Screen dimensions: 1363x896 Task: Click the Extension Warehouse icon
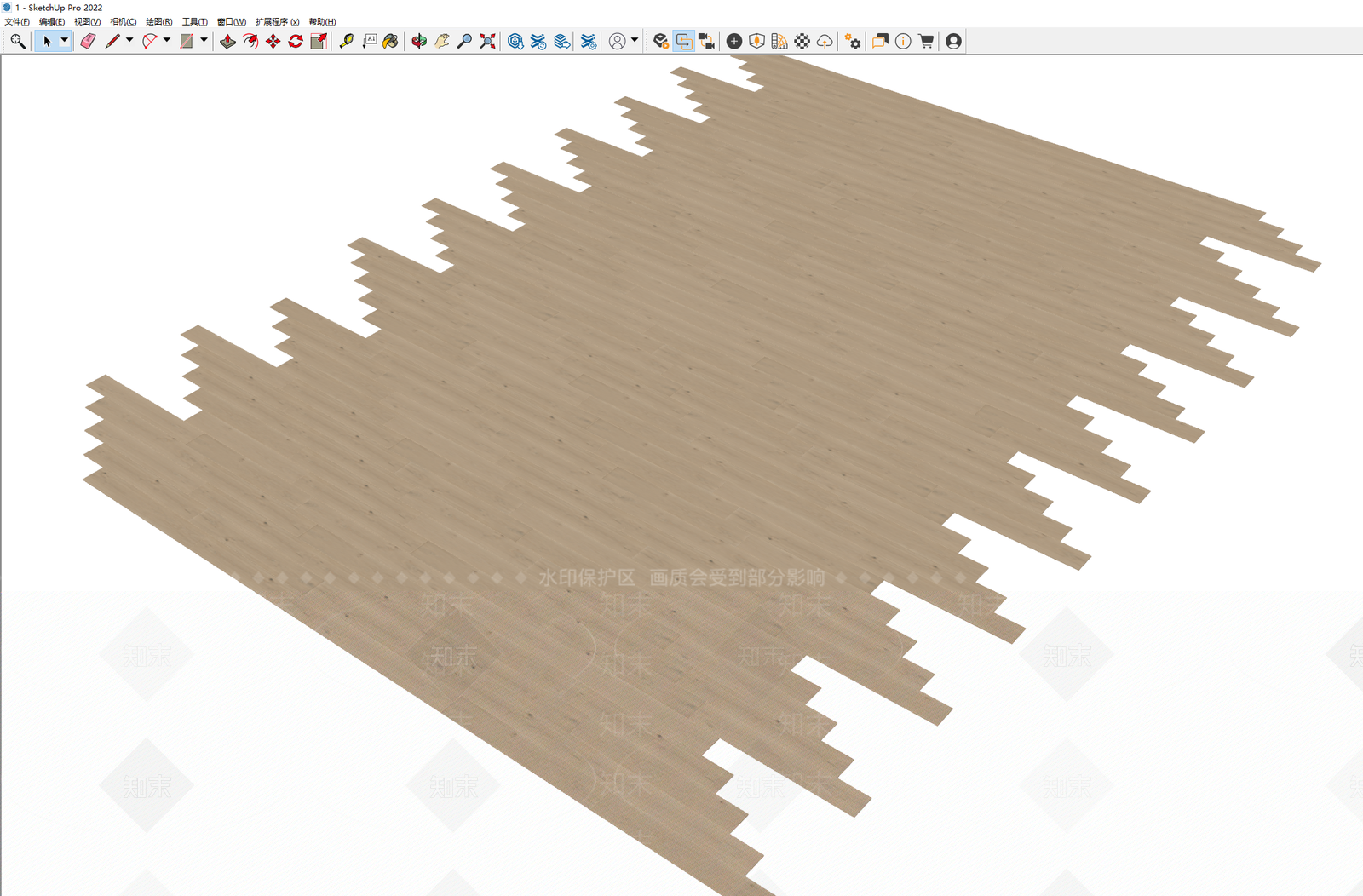coord(538,41)
